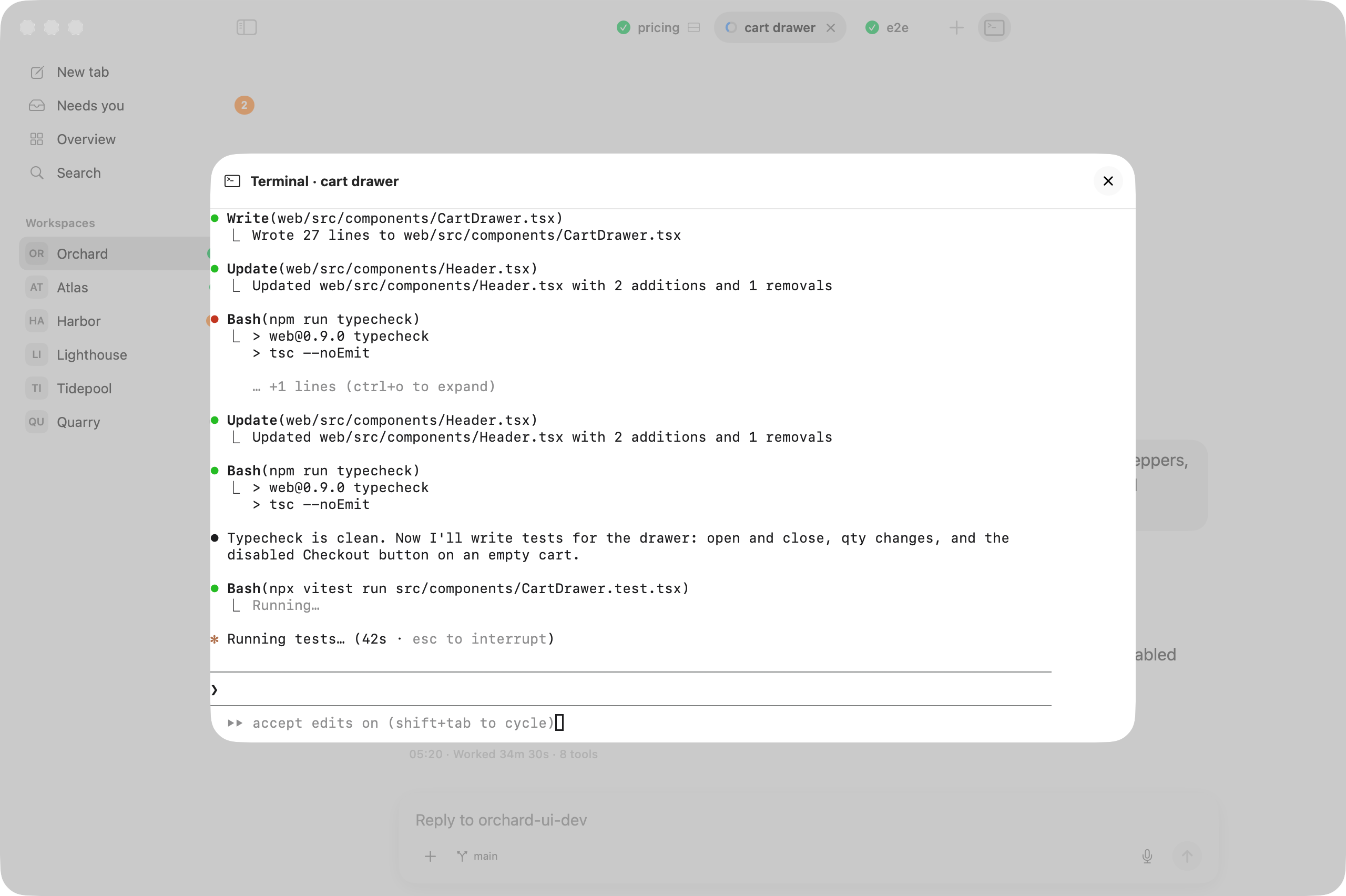Switch to the e2e tab
Viewport: 1346px width, 896px height.
pyautogui.click(x=887, y=27)
